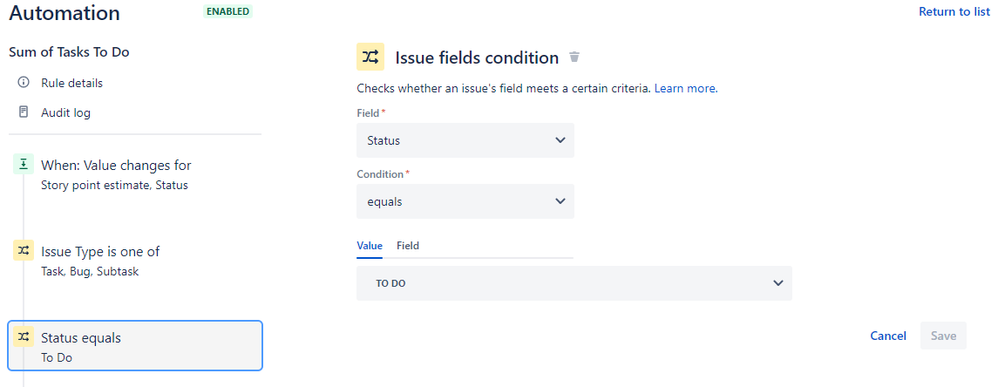
Task: Click the trash icon beside Issue fields condition
Action: (x=574, y=57)
